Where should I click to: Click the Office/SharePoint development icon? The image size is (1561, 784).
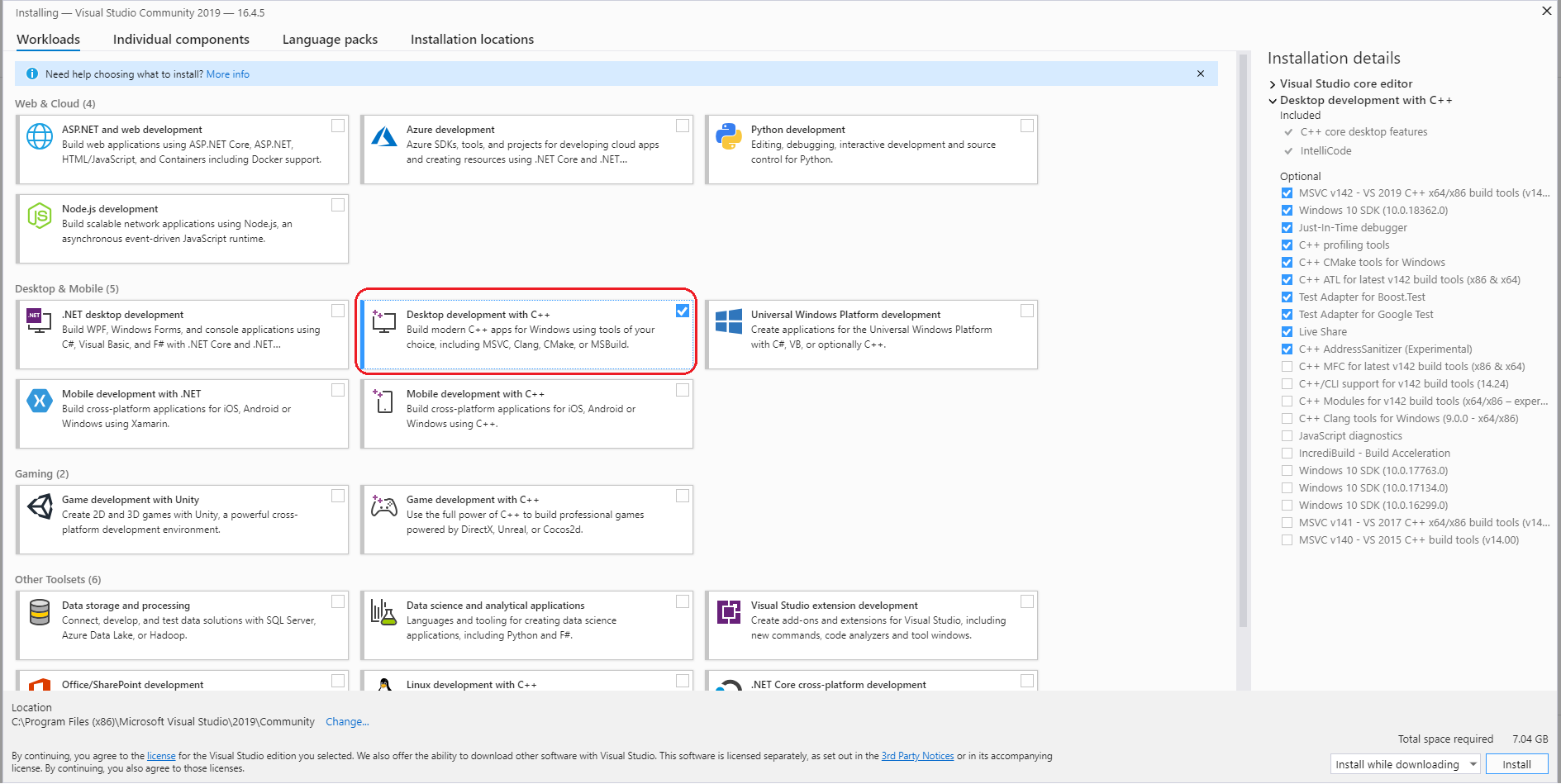[40, 685]
